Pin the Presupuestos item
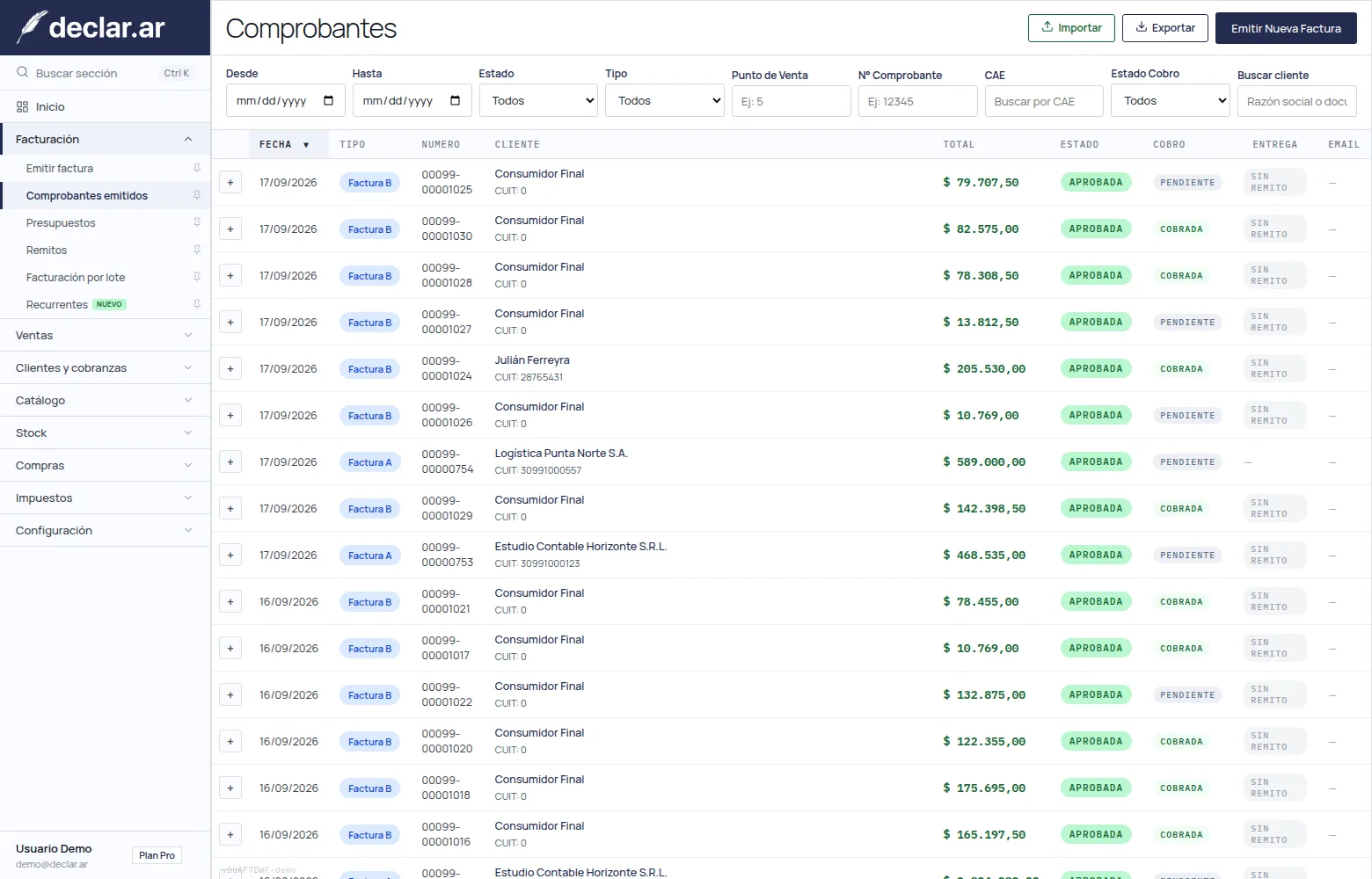Viewport: 1372px width, 879px height. (x=197, y=222)
